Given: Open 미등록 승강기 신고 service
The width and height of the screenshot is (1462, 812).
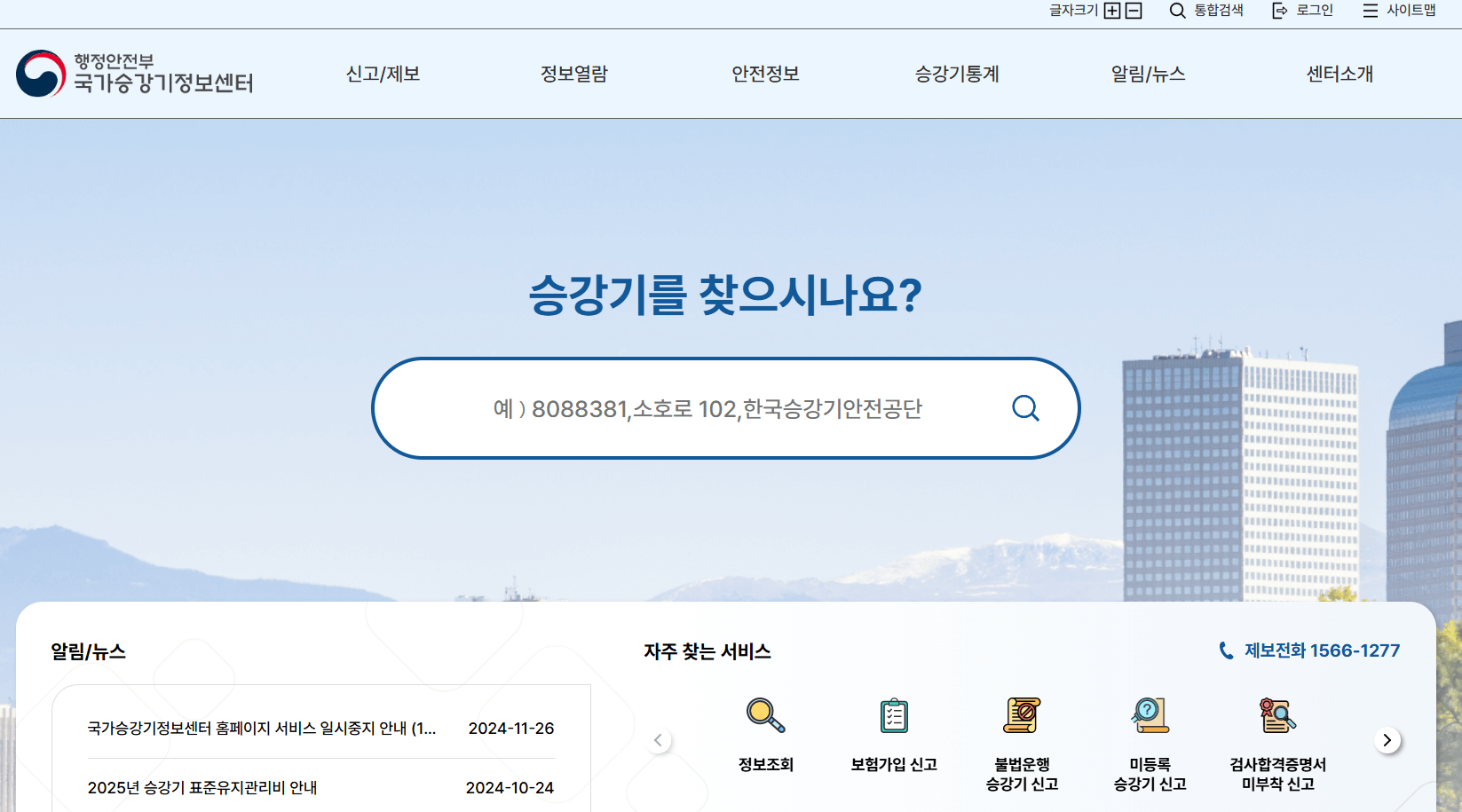Looking at the screenshot, I should point(1149,716).
